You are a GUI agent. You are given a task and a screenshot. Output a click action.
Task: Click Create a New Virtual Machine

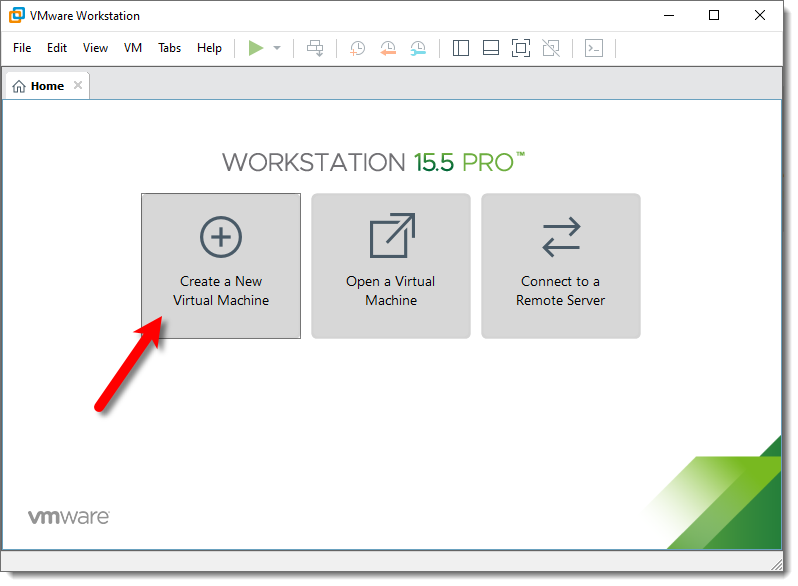tap(221, 266)
